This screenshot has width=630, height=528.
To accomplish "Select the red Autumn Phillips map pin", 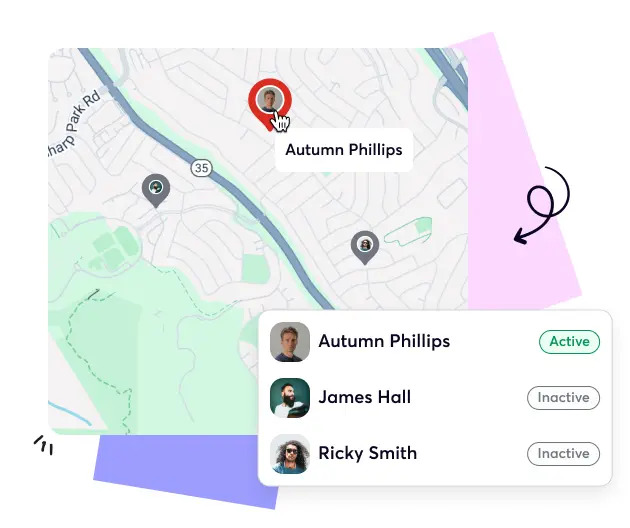I will pos(269,104).
